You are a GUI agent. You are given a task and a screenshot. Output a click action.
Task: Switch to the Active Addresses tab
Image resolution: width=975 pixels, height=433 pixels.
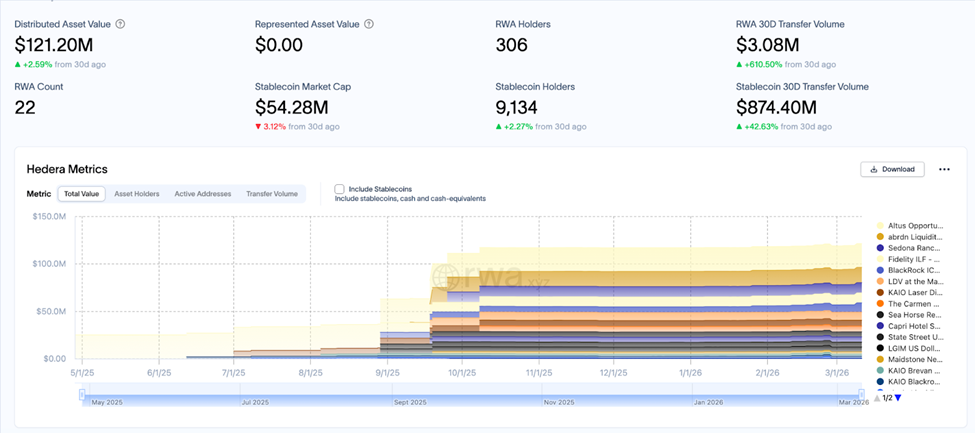coord(202,194)
